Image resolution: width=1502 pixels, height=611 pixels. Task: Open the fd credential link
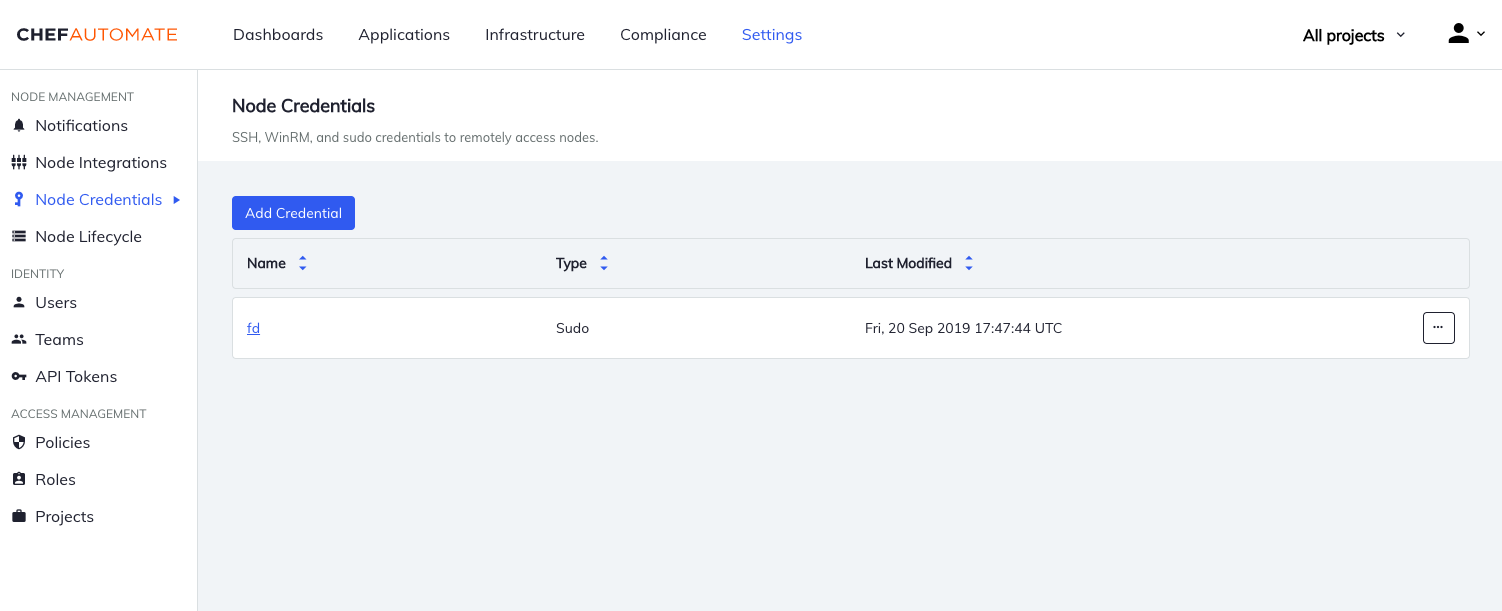(253, 328)
